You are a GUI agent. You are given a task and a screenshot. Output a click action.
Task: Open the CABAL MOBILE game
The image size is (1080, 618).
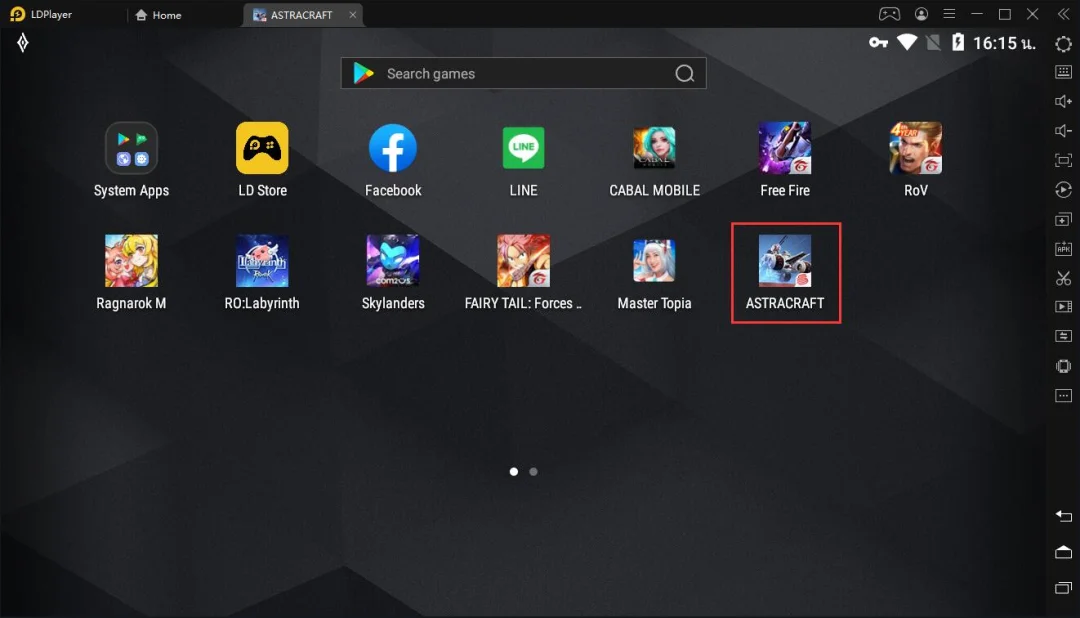tap(654, 148)
